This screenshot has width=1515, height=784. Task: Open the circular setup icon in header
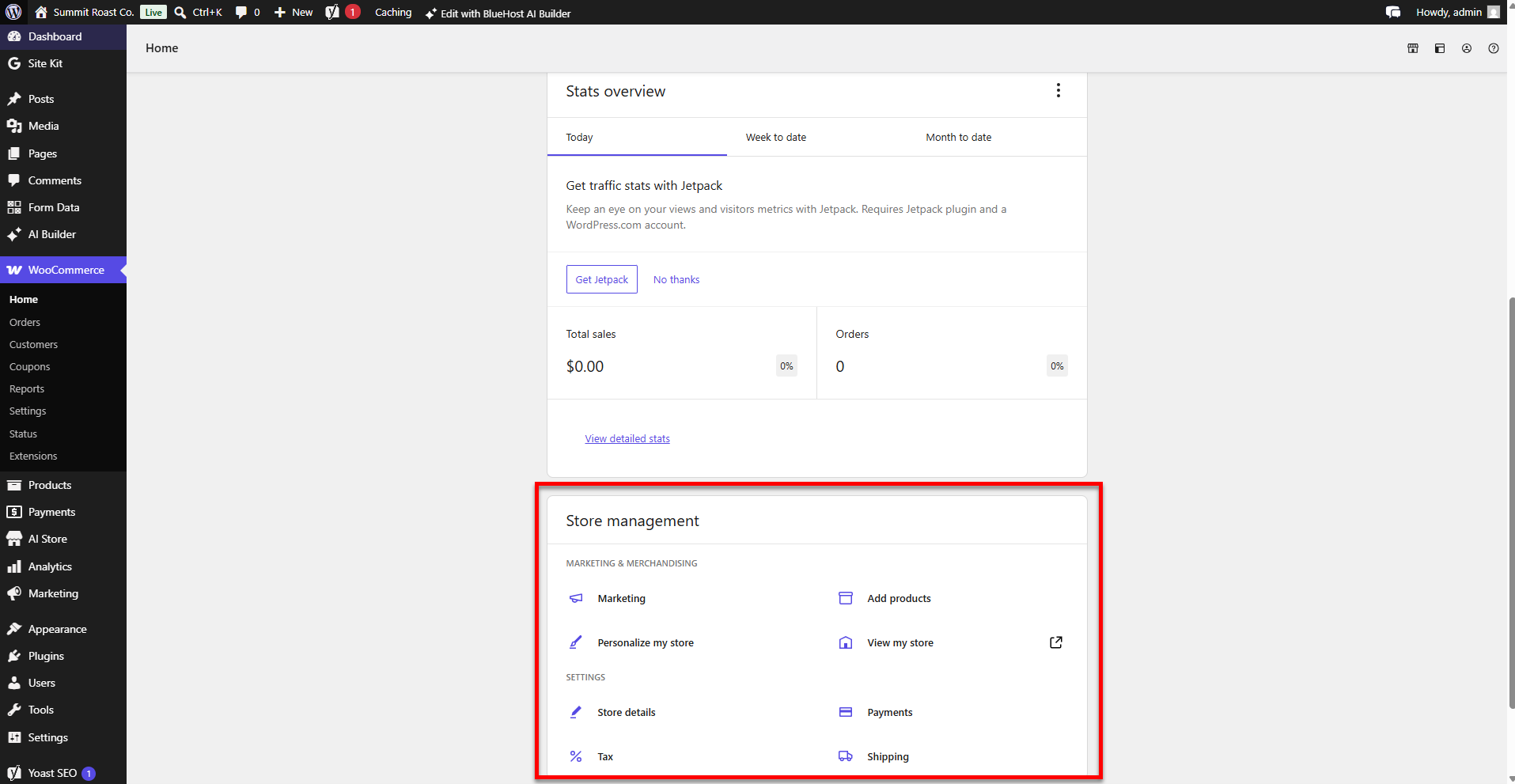(x=1467, y=48)
